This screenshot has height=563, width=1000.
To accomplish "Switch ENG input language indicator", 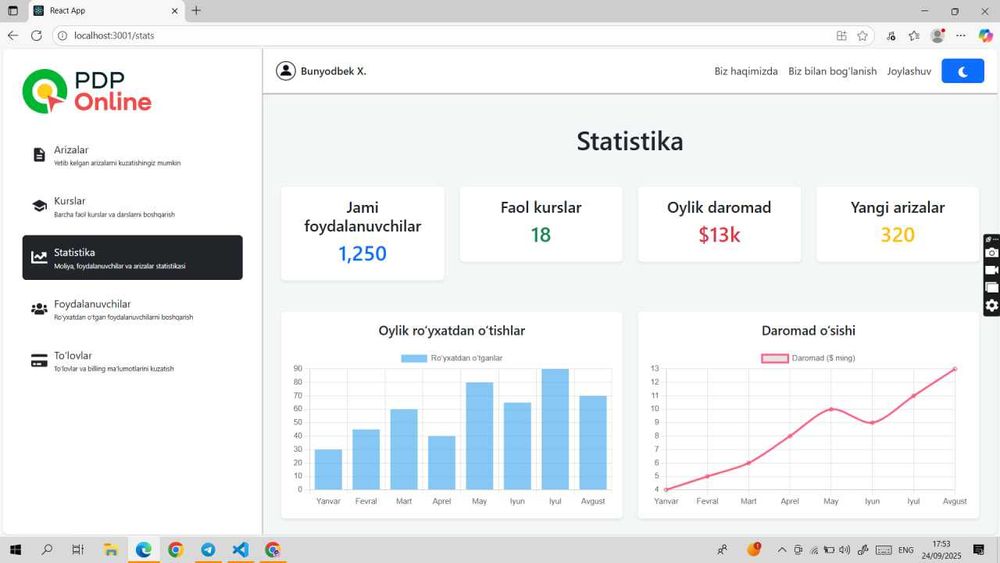I will point(906,550).
